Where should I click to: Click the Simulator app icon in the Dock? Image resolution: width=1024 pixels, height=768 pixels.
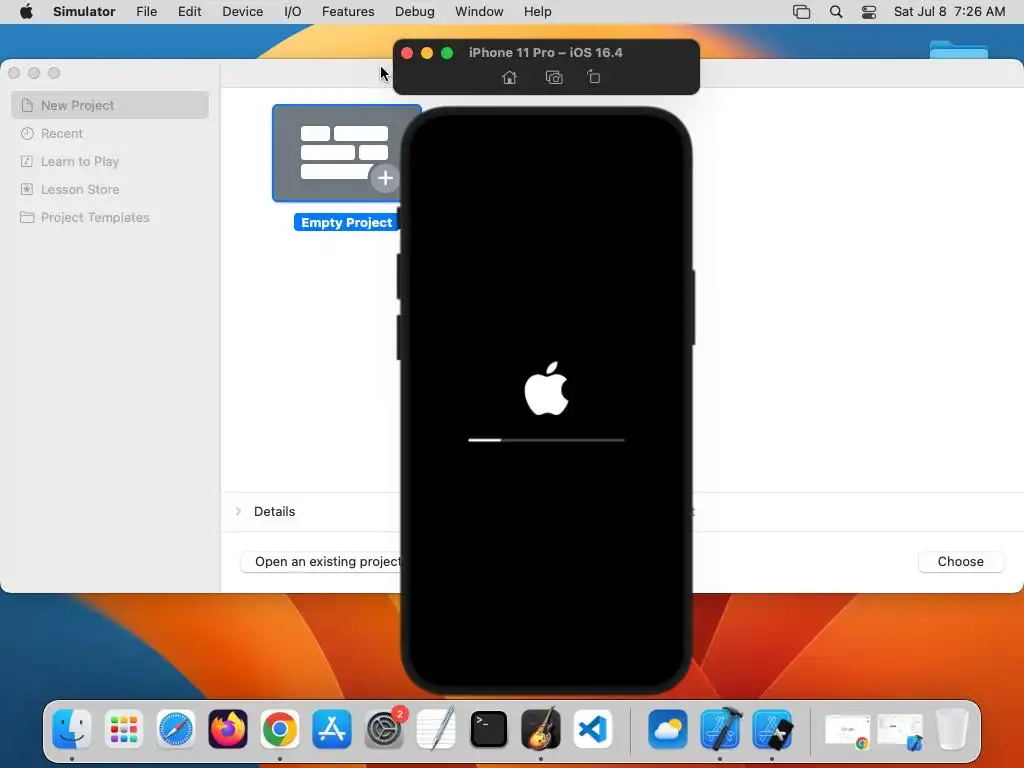coord(773,729)
